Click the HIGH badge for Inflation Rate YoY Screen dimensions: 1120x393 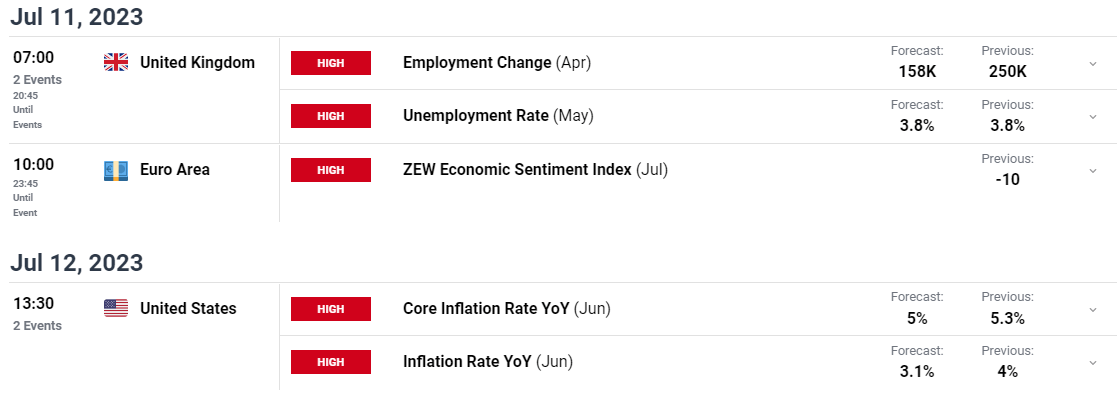331,362
